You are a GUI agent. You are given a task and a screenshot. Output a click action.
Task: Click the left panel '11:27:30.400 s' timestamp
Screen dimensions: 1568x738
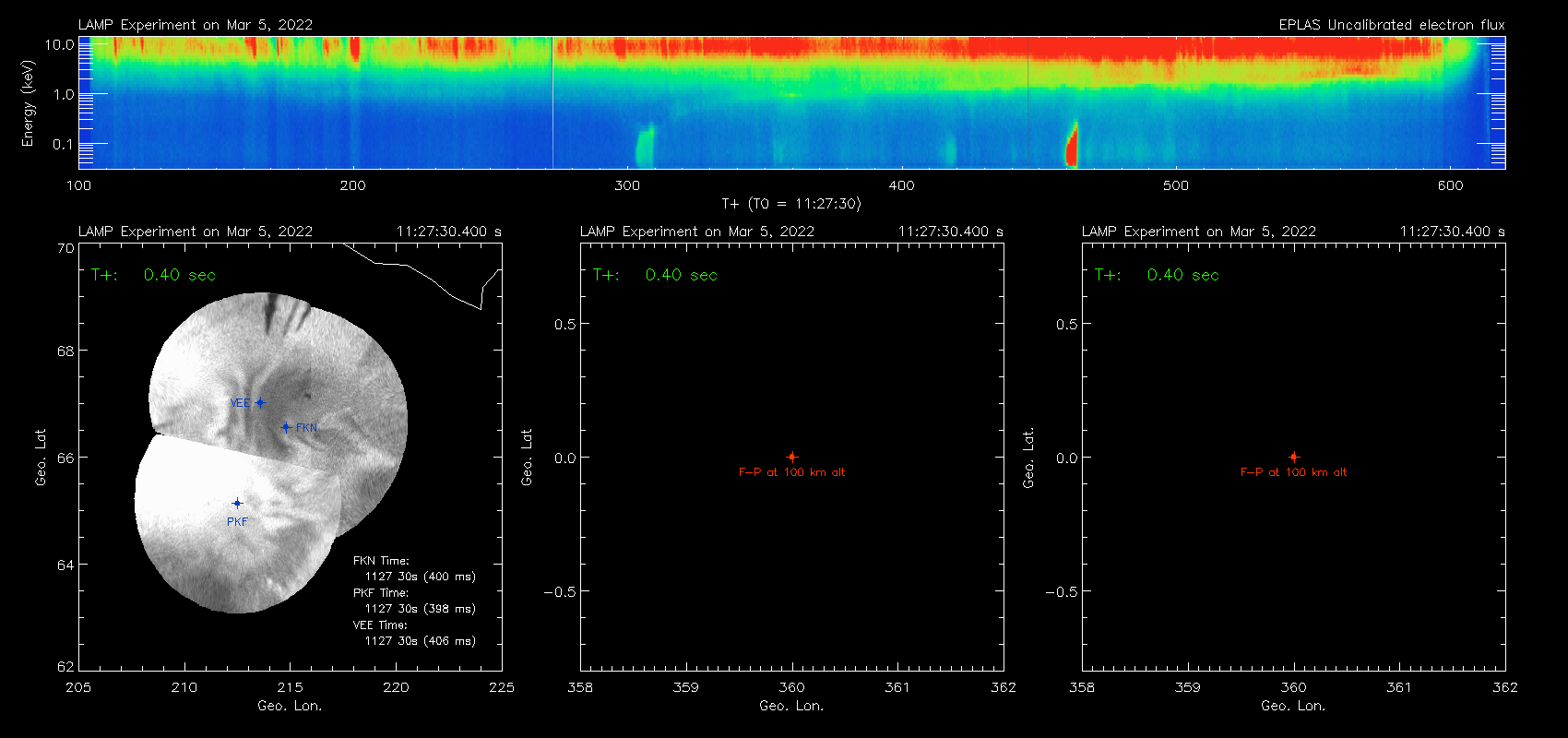[x=449, y=232]
